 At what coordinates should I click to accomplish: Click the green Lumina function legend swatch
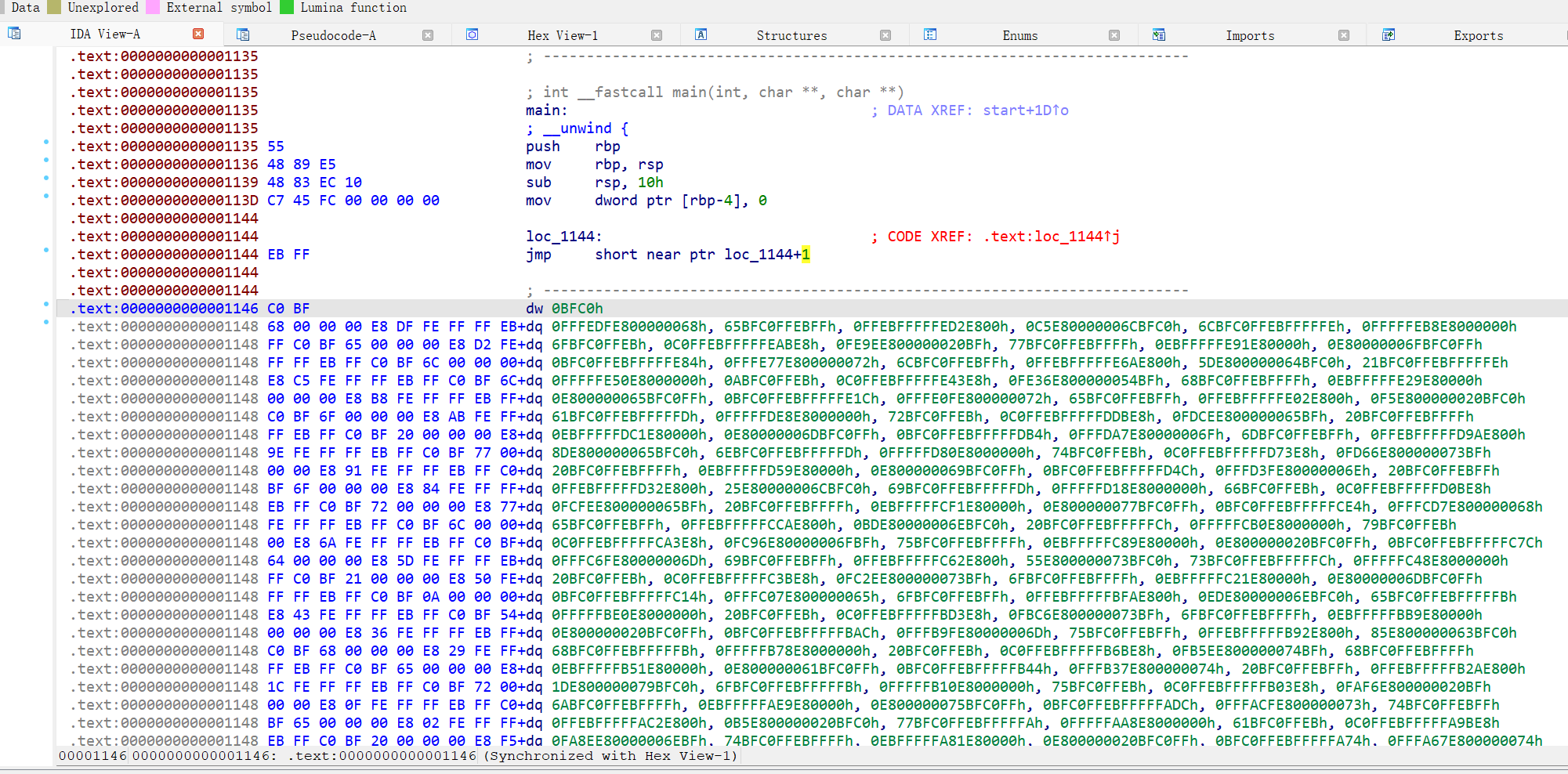tap(287, 7)
